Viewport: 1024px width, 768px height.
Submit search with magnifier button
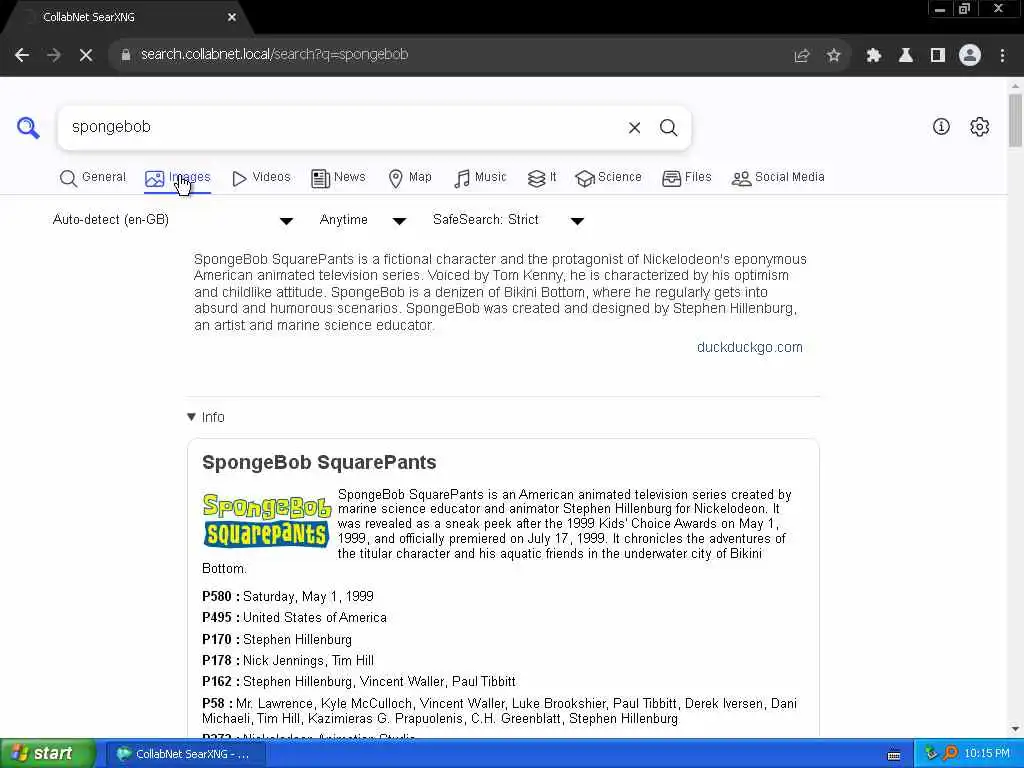[668, 128]
